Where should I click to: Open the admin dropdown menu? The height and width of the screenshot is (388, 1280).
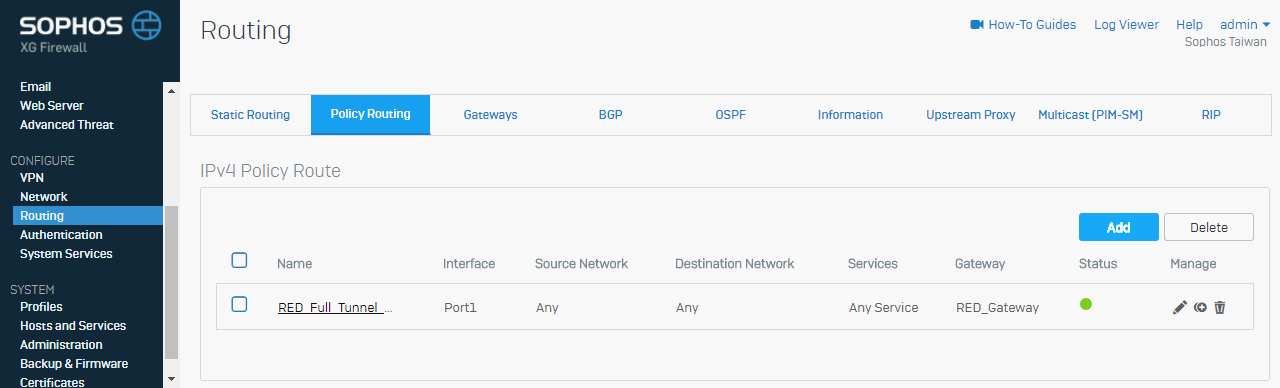[x=1244, y=24]
